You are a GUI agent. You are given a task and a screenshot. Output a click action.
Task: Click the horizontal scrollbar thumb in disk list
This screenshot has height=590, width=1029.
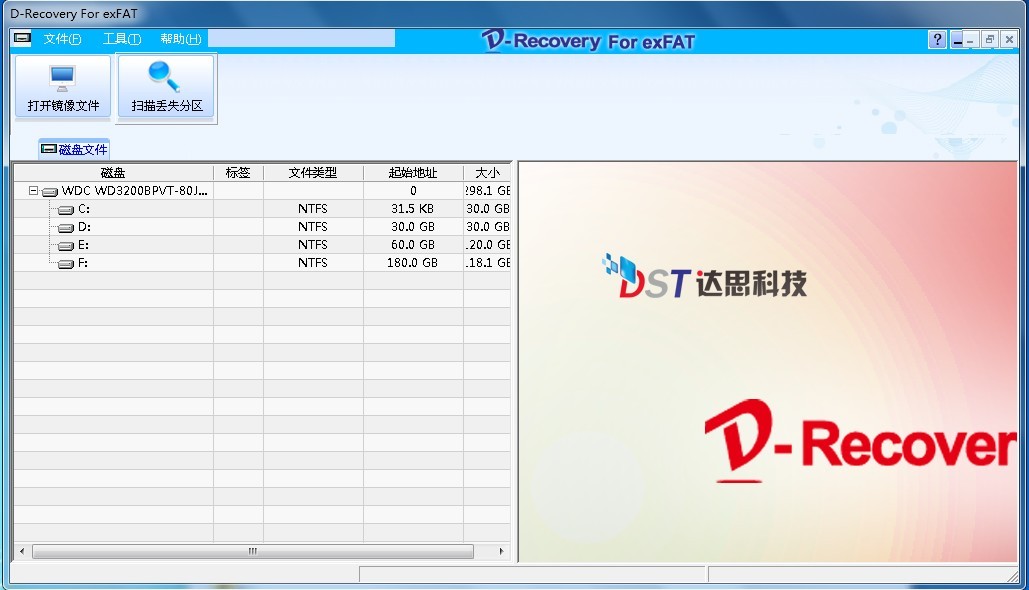tap(252, 551)
